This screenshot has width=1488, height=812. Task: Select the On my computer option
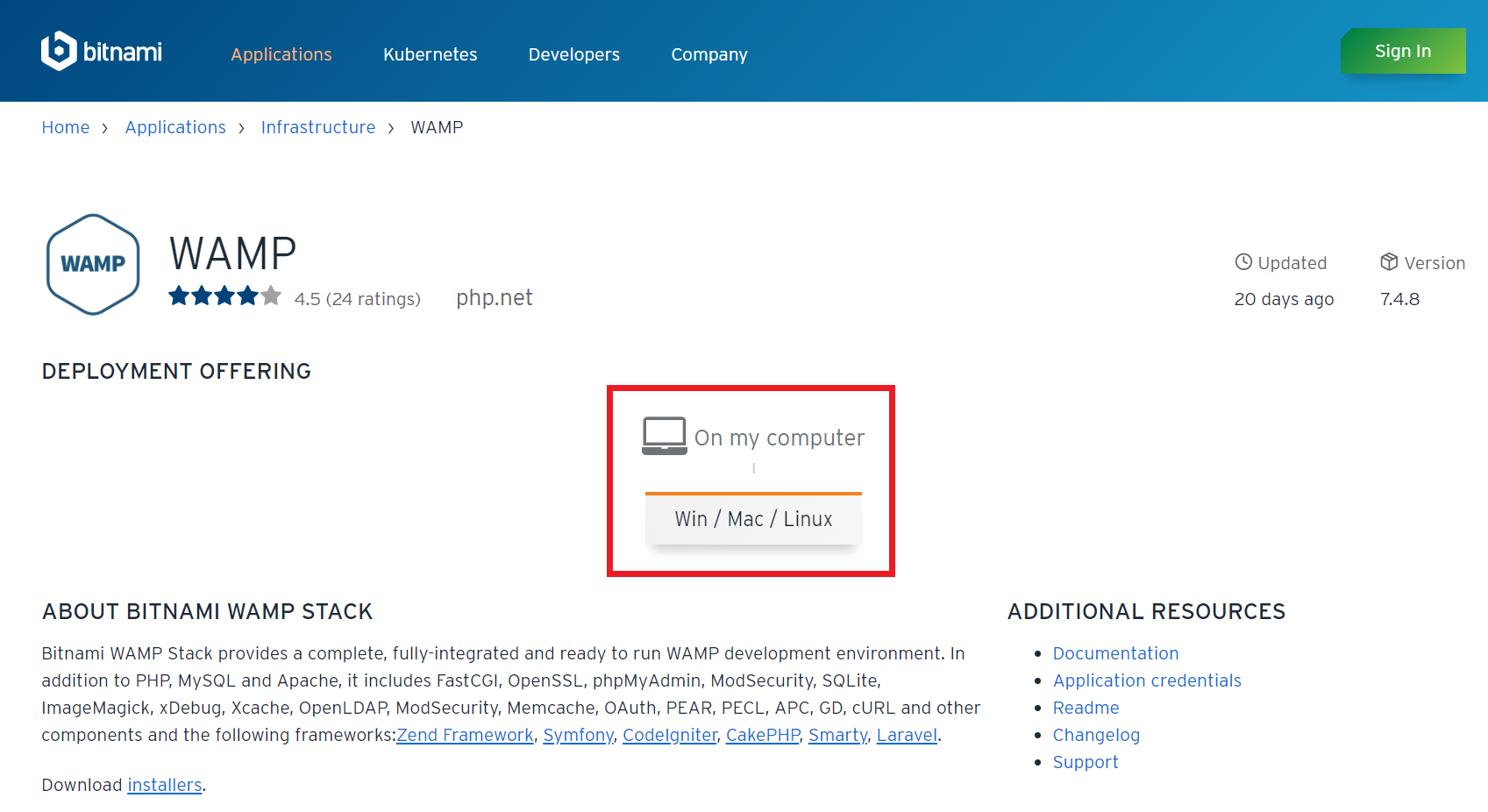(x=753, y=437)
